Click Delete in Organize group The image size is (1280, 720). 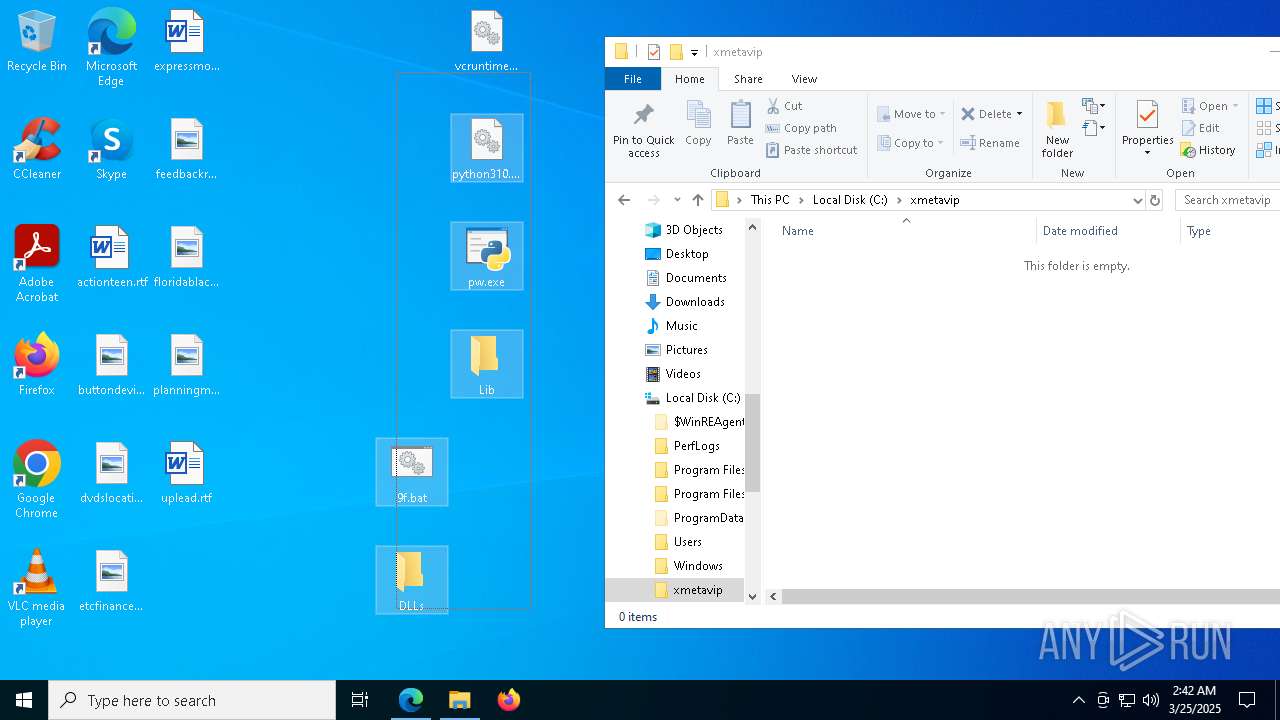(x=992, y=114)
